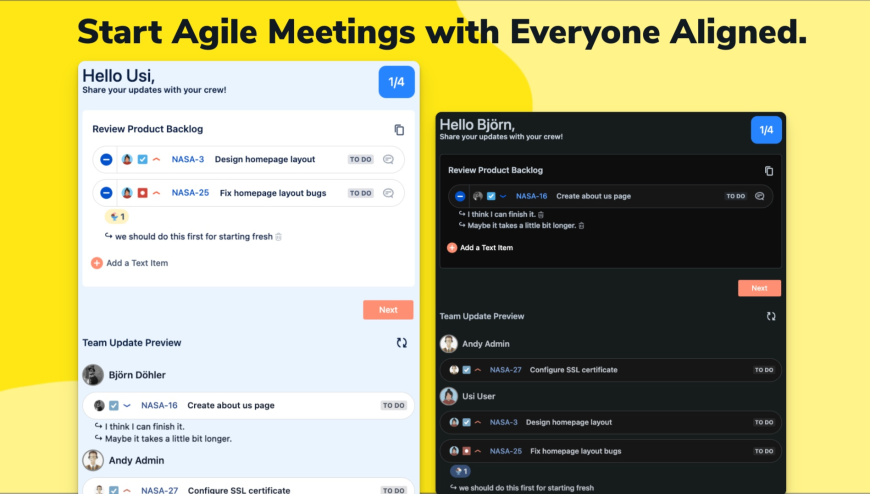
Task: Click Add a Text Item in the light panel
Action: (130, 263)
